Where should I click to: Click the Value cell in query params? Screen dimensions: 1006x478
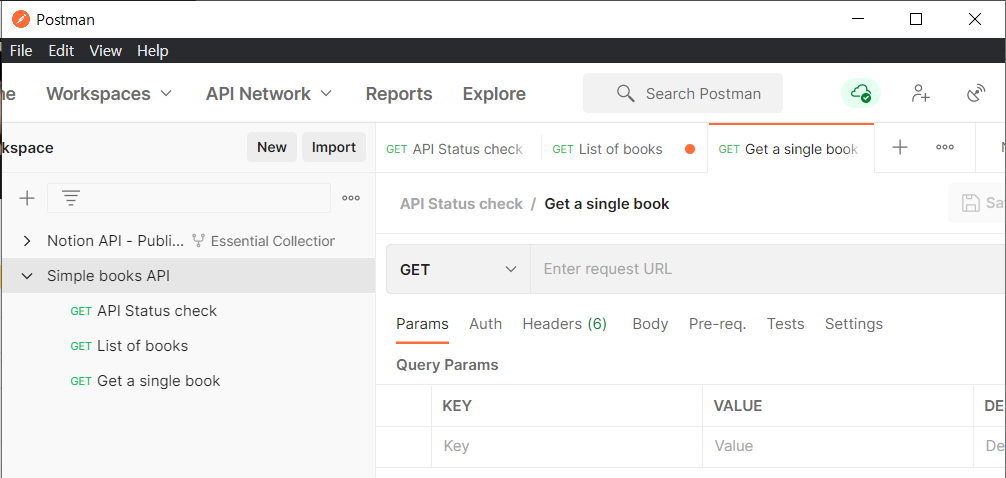838,446
